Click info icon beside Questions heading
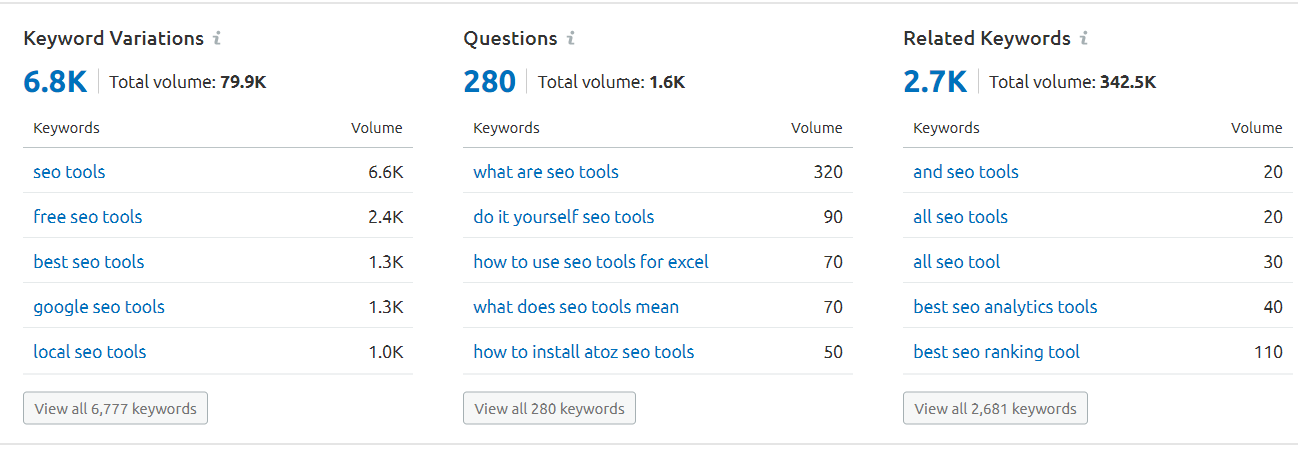Viewport: 1298px width, 462px height. point(571,39)
